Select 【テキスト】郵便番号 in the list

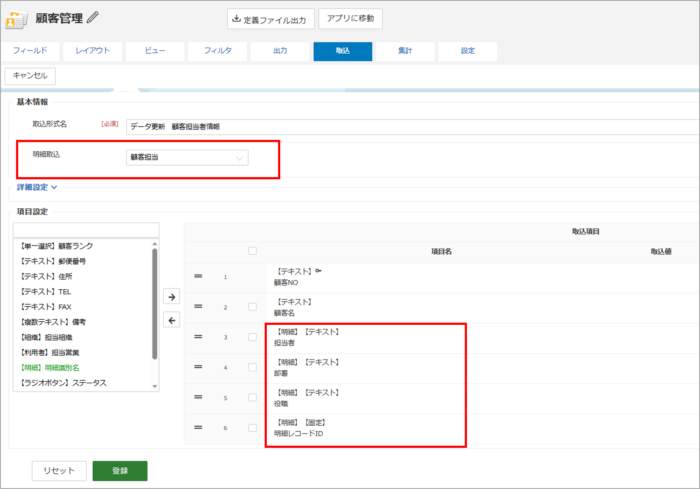[53, 261]
